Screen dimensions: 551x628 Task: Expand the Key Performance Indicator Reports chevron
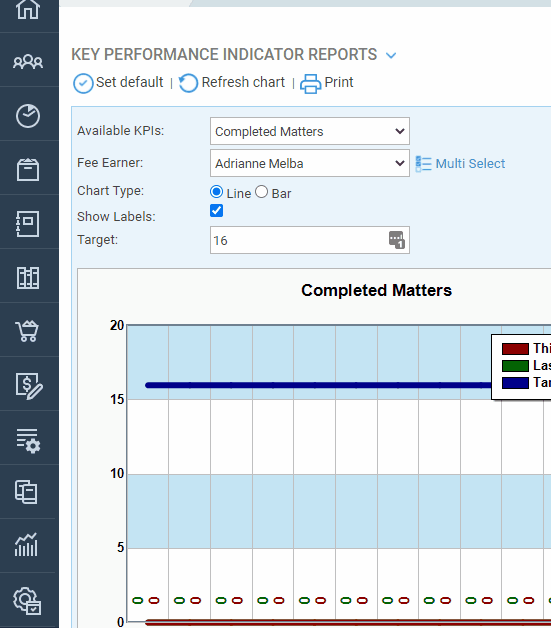pyautogui.click(x=391, y=55)
